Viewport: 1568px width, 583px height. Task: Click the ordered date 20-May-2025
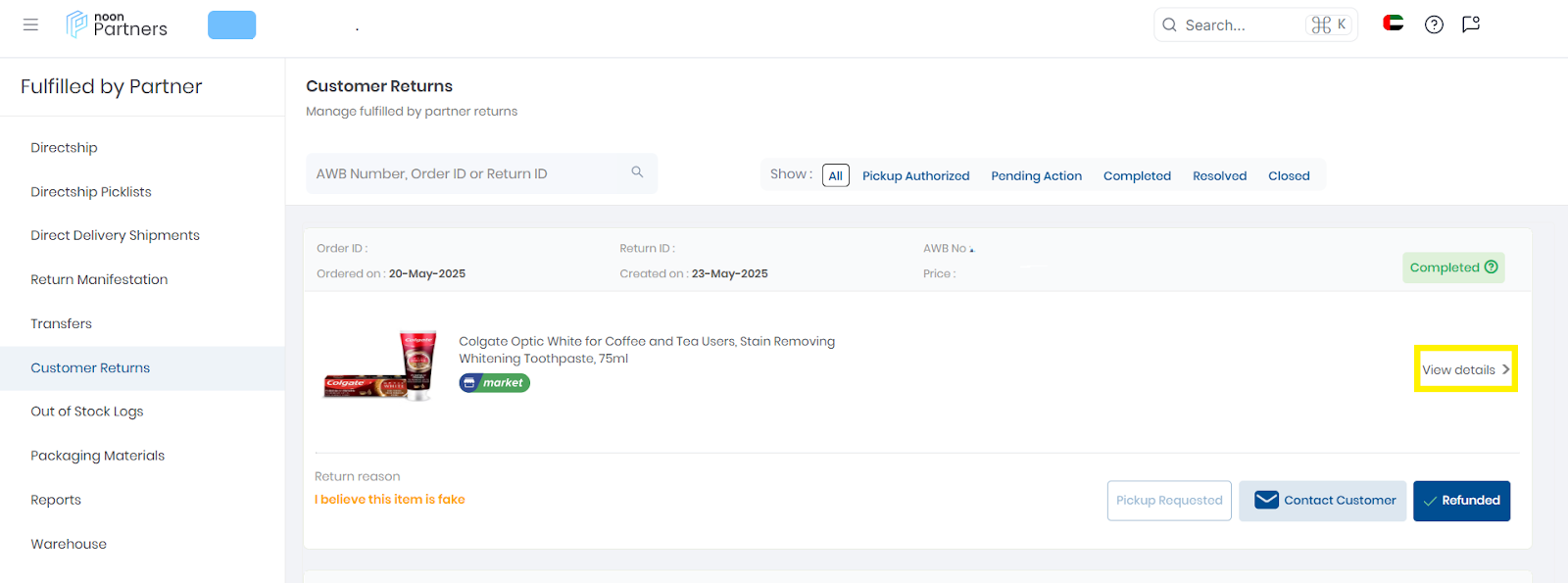pos(427,274)
